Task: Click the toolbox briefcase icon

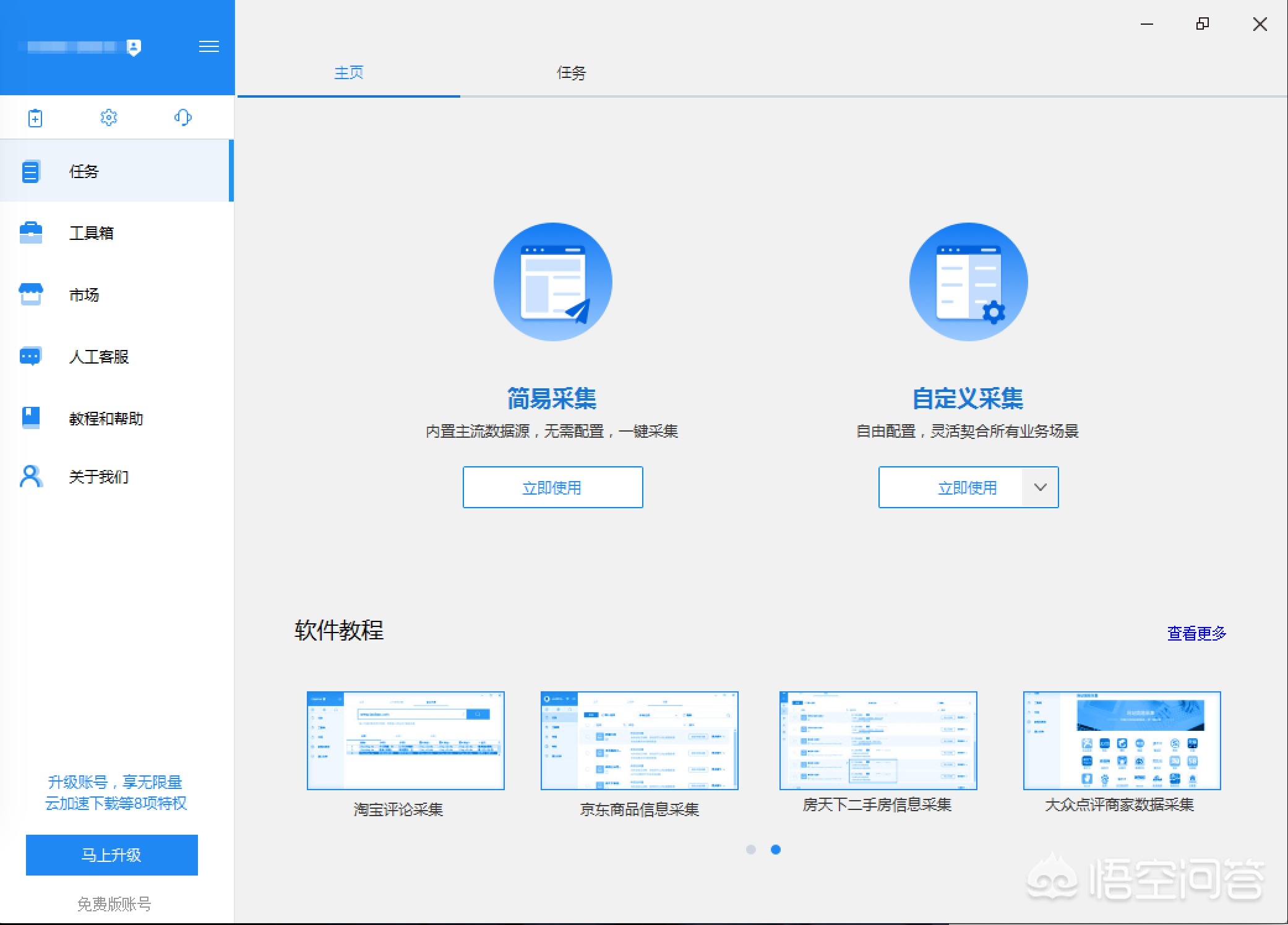Action: tap(31, 232)
